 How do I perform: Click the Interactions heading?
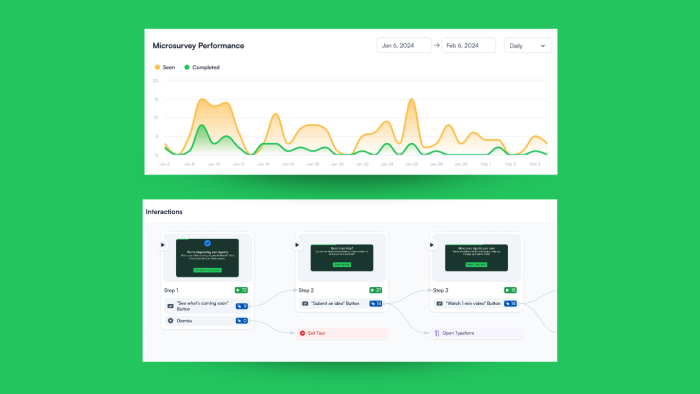pos(164,212)
